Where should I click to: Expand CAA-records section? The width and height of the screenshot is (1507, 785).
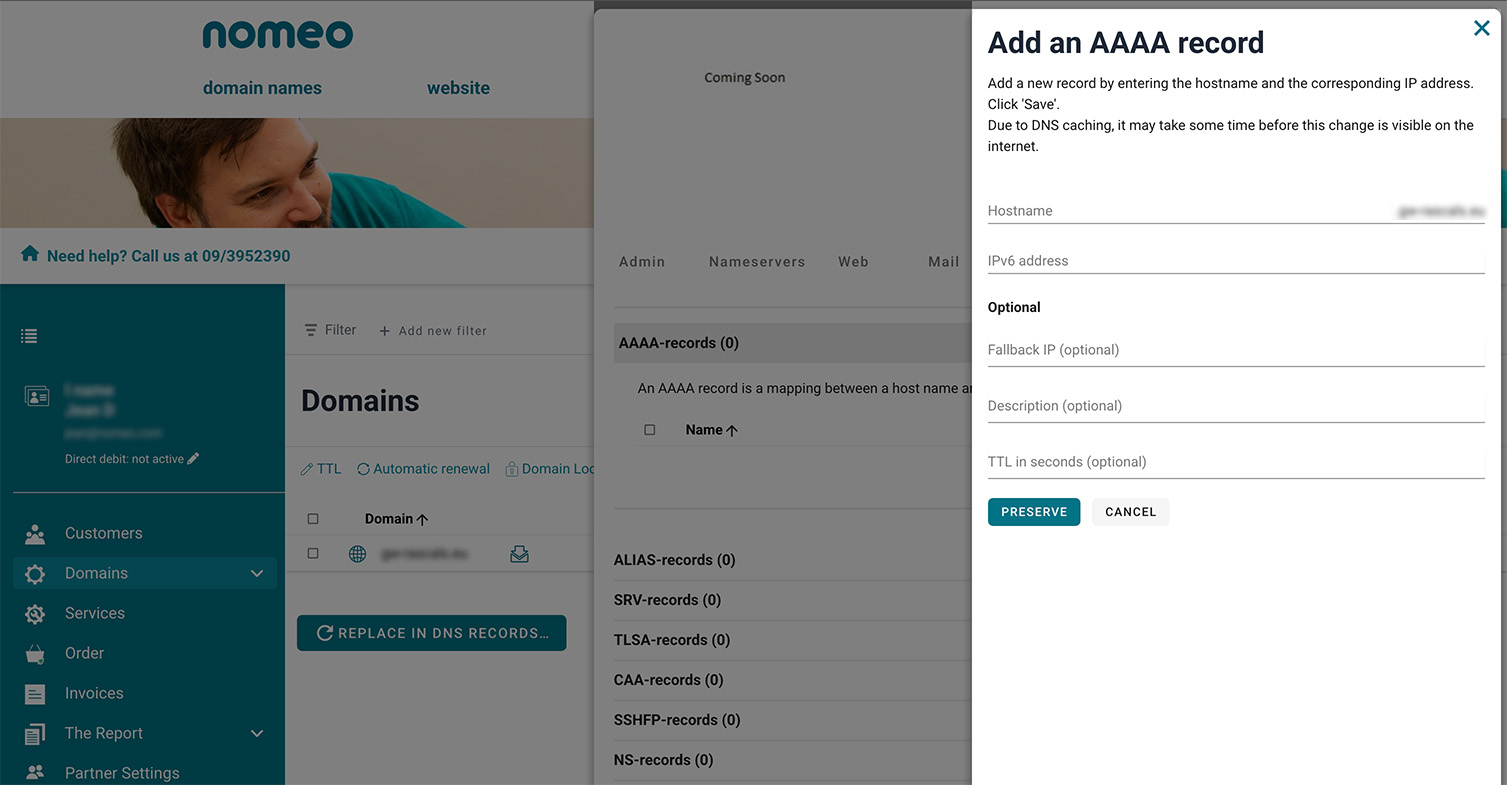669,680
